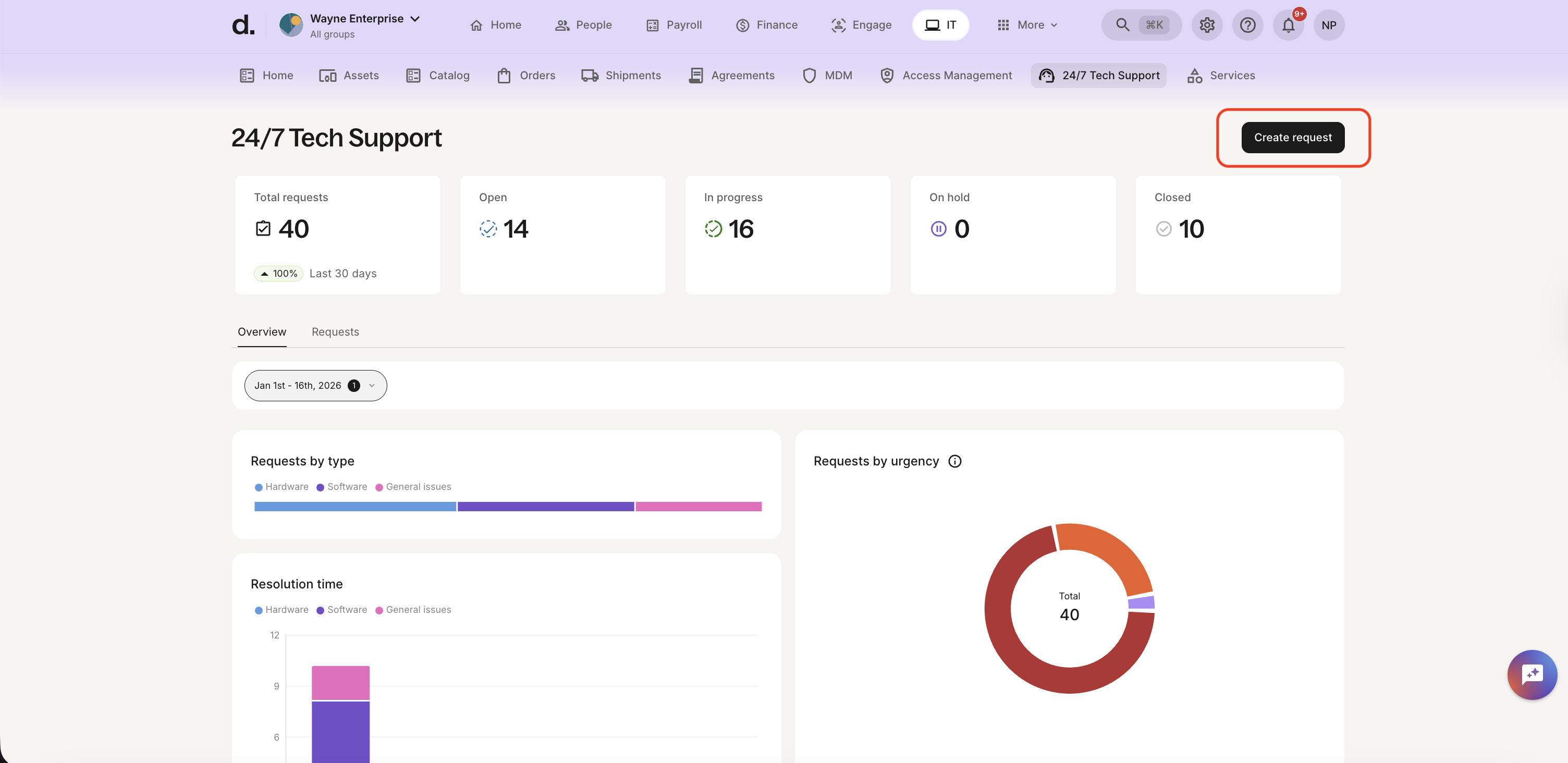Expand the Jan 1st - 16th date filter
This screenshot has width=1568, height=763.
coord(315,386)
